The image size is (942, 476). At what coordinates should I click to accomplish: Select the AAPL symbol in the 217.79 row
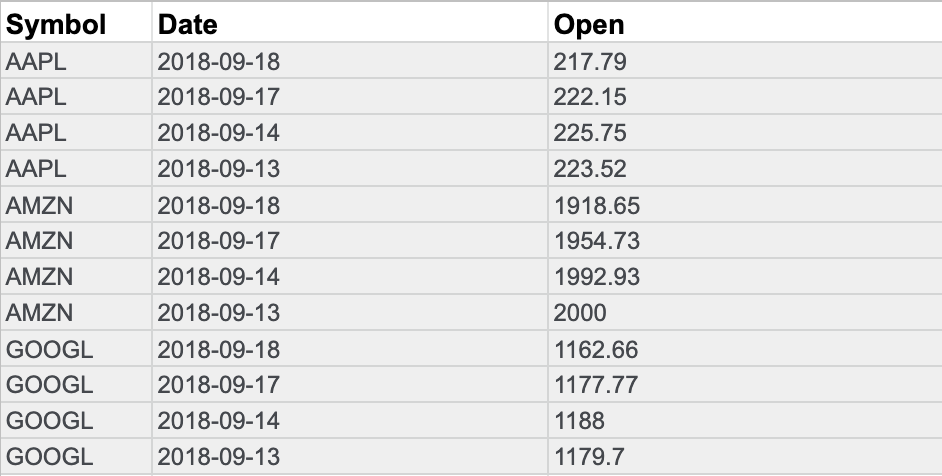37,62
